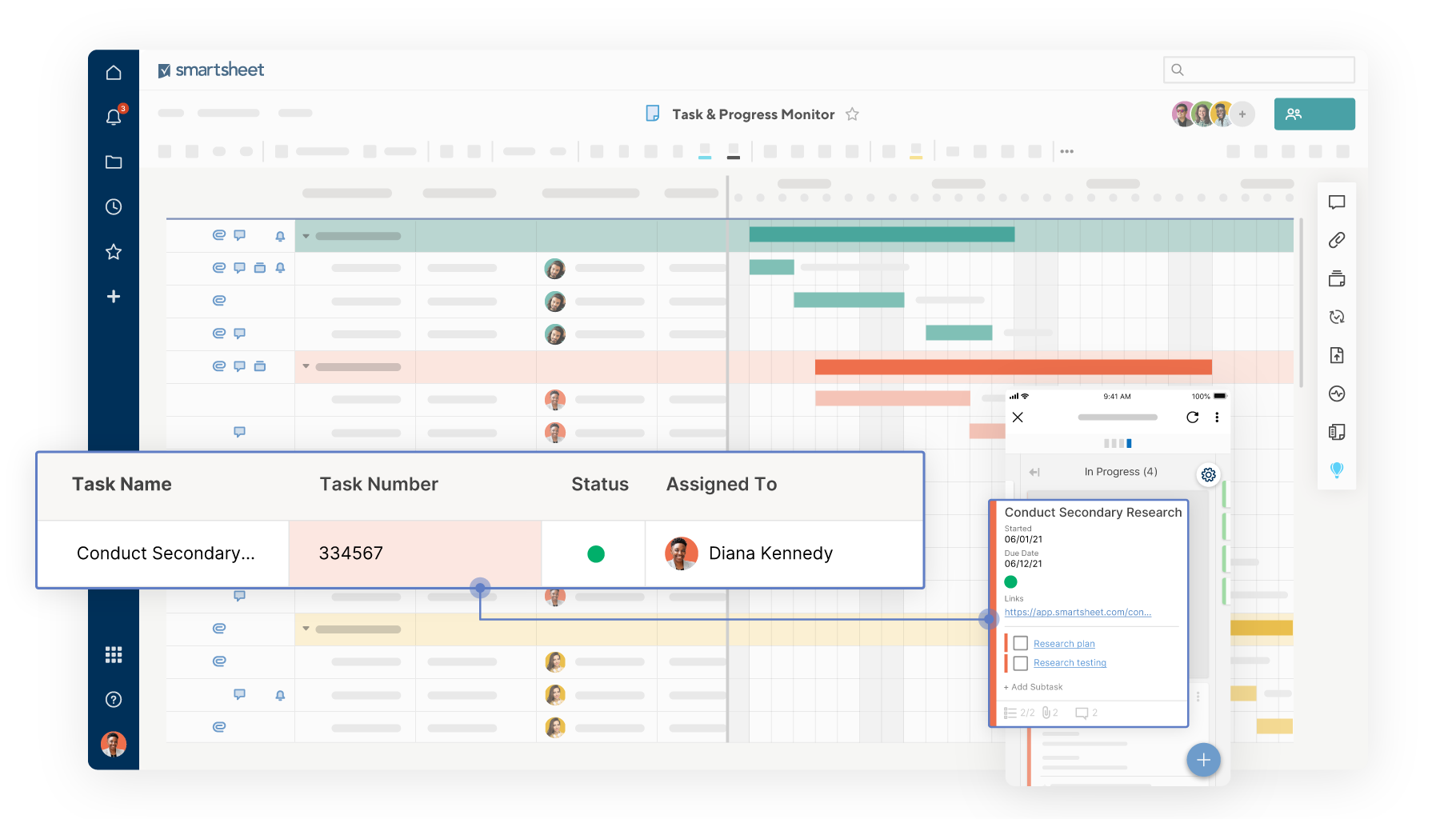Click the search input field
The height and width of the screenshot is (819, 1456).
click(1258, 70)
